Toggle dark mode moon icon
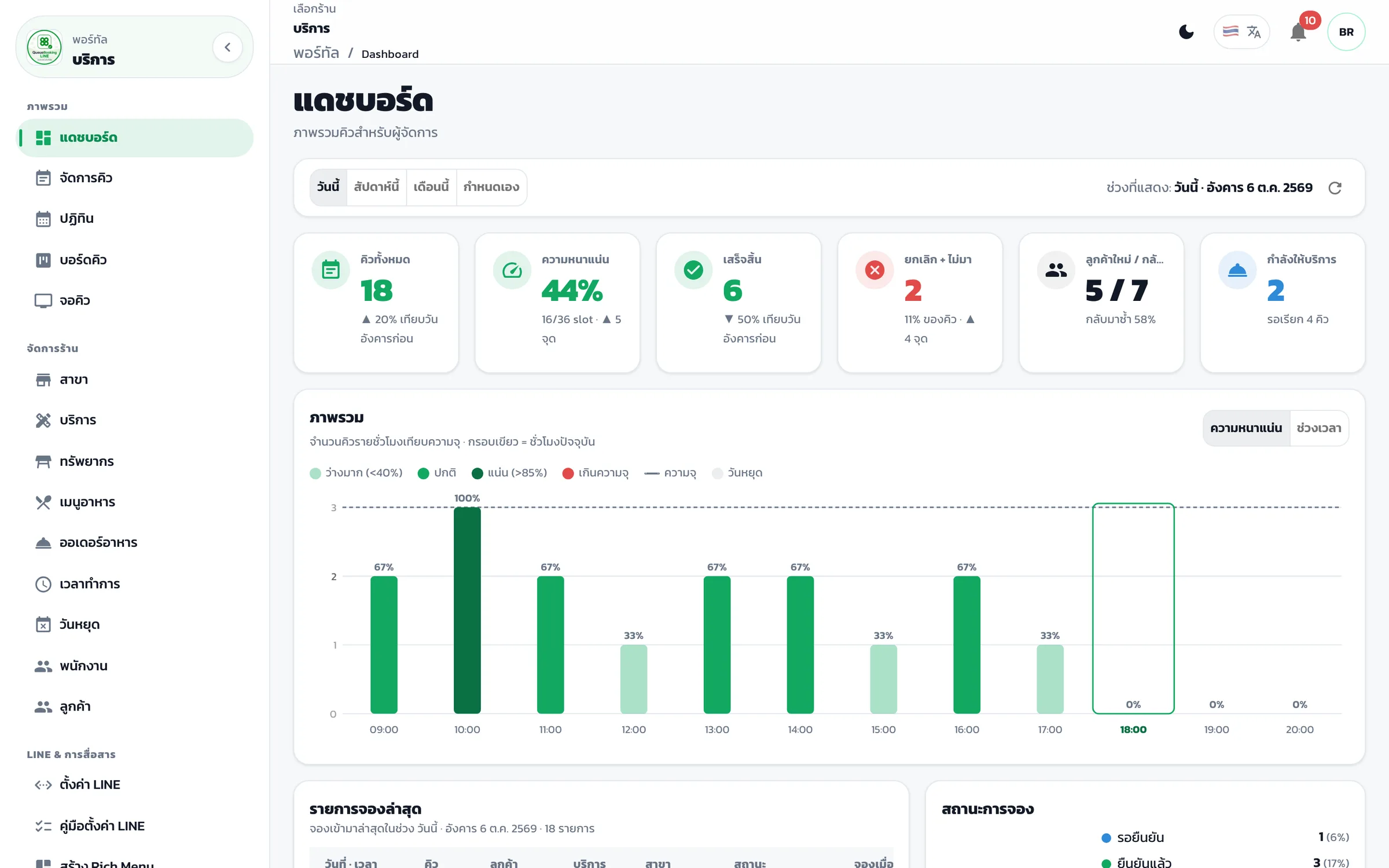Image resolution: width=1389 pixels, height=868 pixels. (1186, 32)
